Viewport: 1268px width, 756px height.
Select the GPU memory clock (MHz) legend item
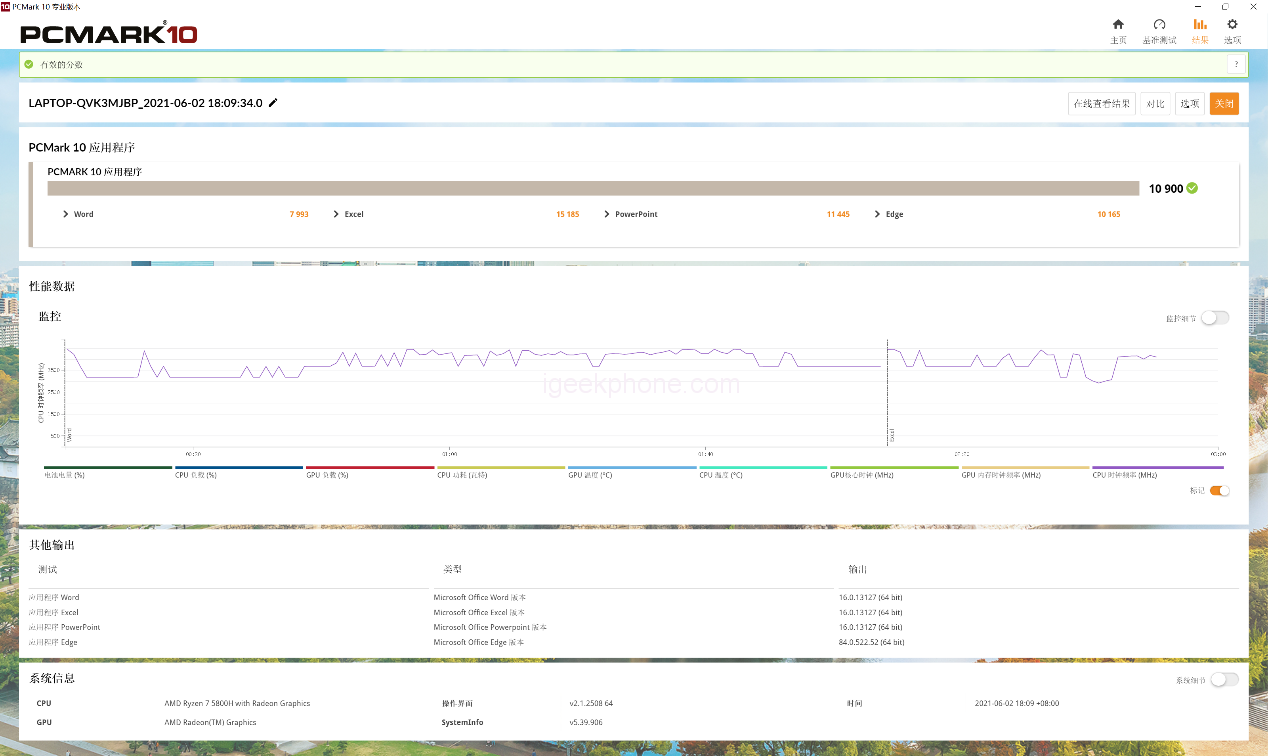(x=1025, y=472)
